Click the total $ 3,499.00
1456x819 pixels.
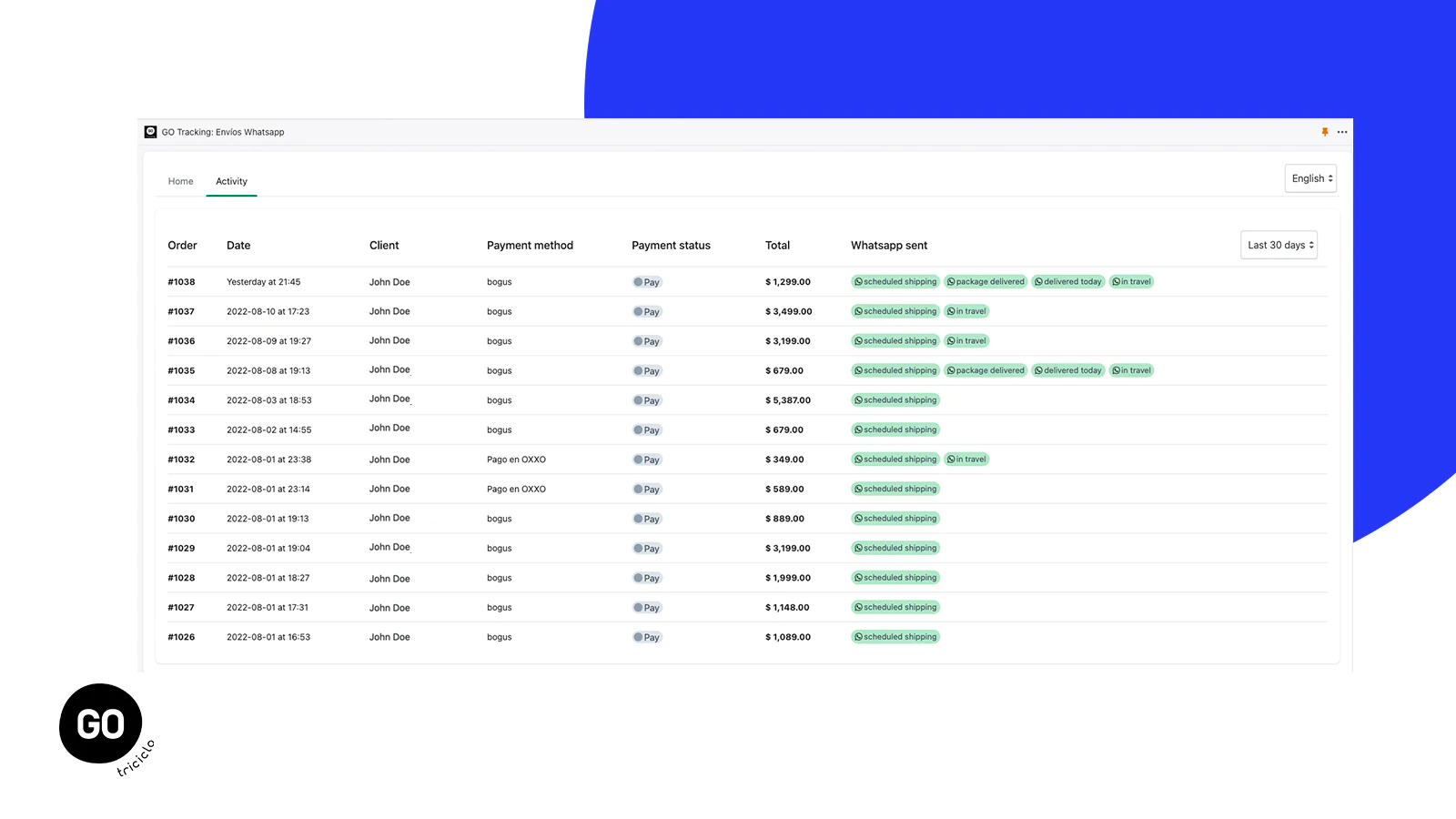click(x=788, y=311)
